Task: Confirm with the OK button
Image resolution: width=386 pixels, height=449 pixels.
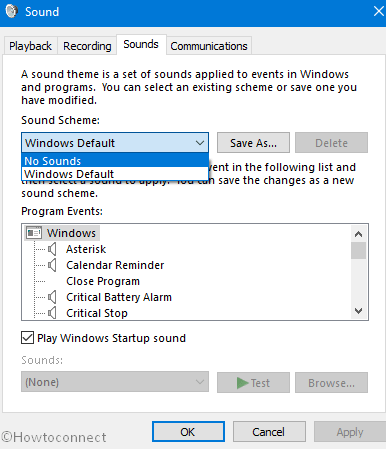Action: click(188, 432)
